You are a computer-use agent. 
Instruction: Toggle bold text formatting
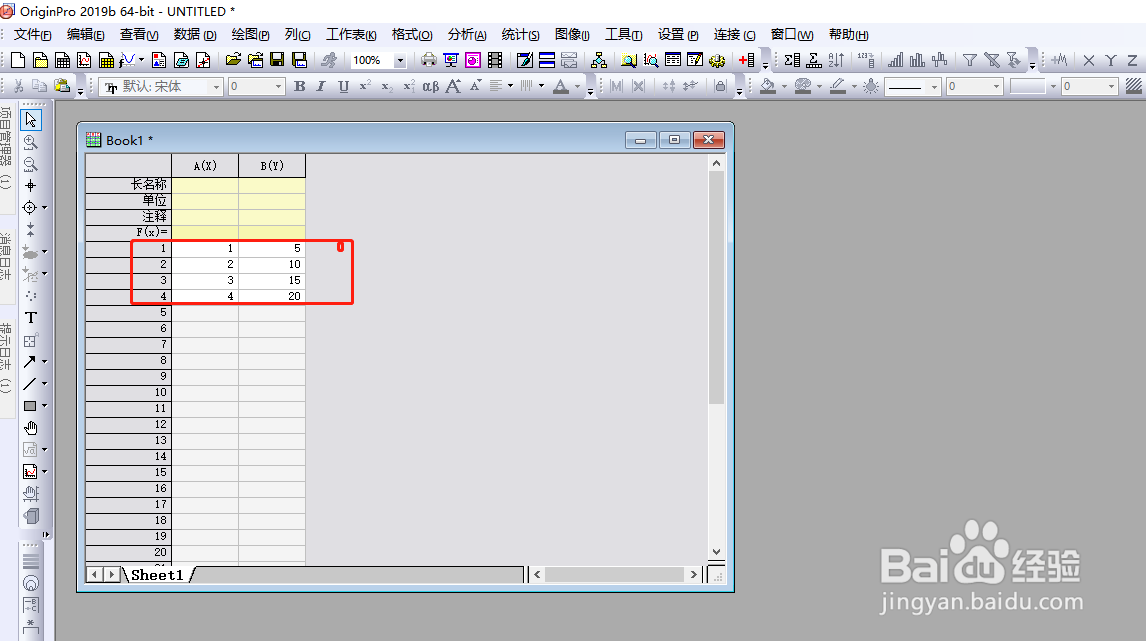pyautogui.click(x=300, y=86)
